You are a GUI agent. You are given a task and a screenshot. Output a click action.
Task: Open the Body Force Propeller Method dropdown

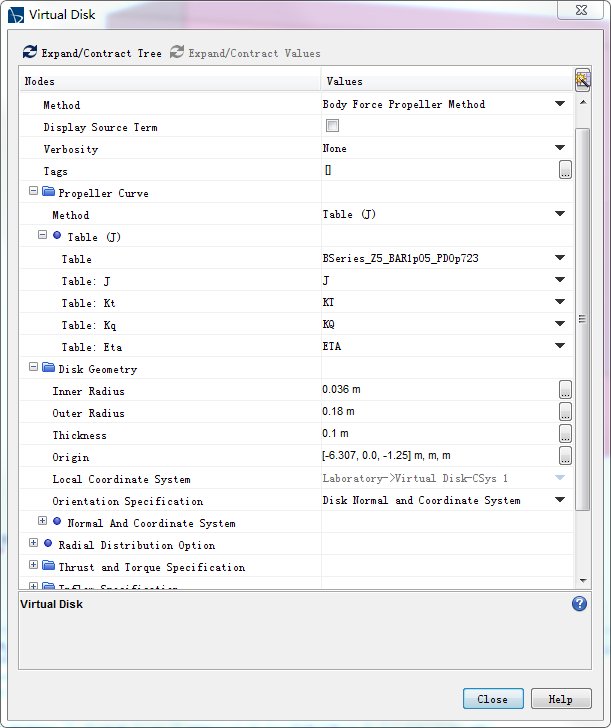(560, 105)
